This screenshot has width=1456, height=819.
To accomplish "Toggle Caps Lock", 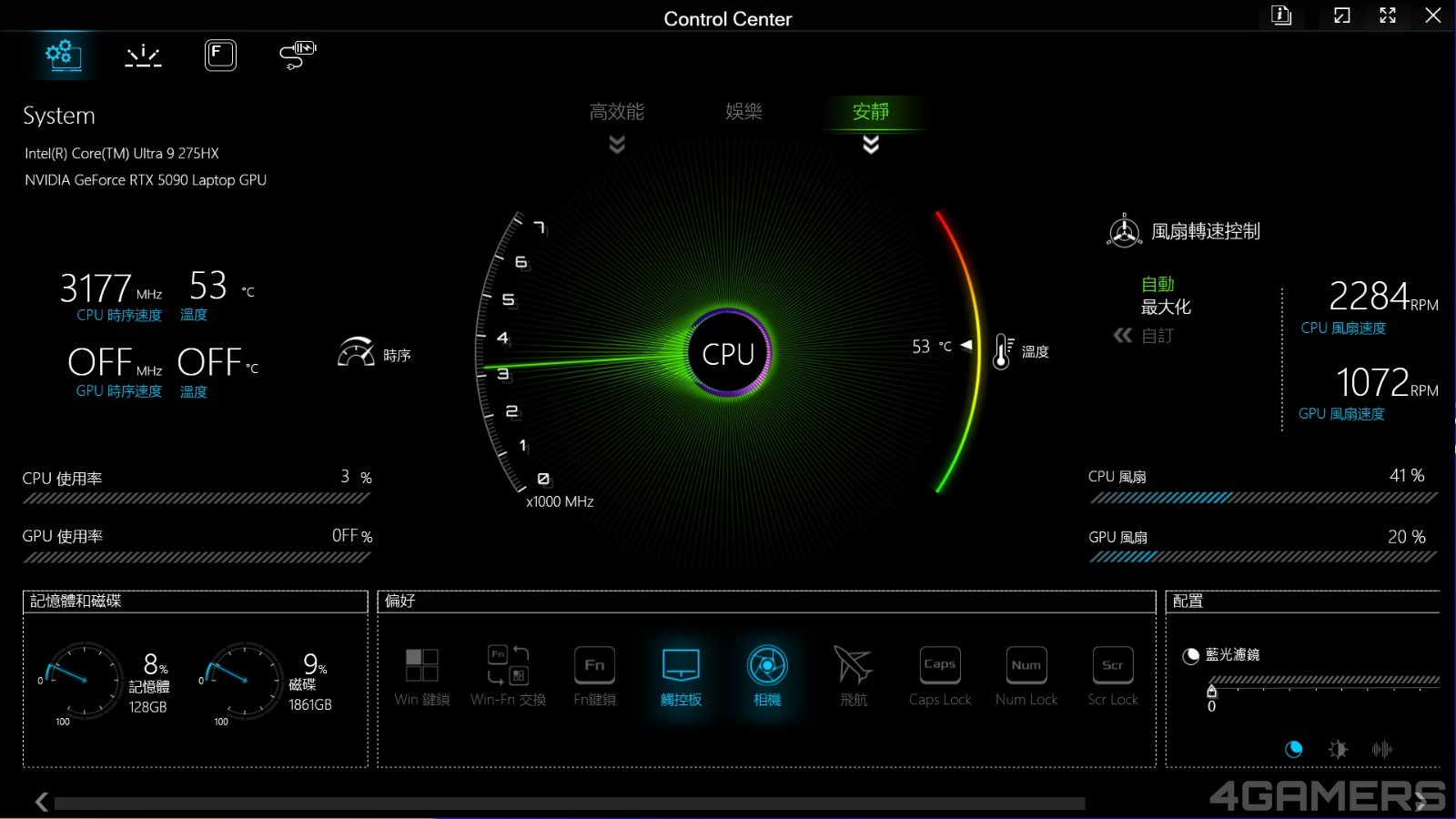I will pyautogui.click(x=940, y=676).
